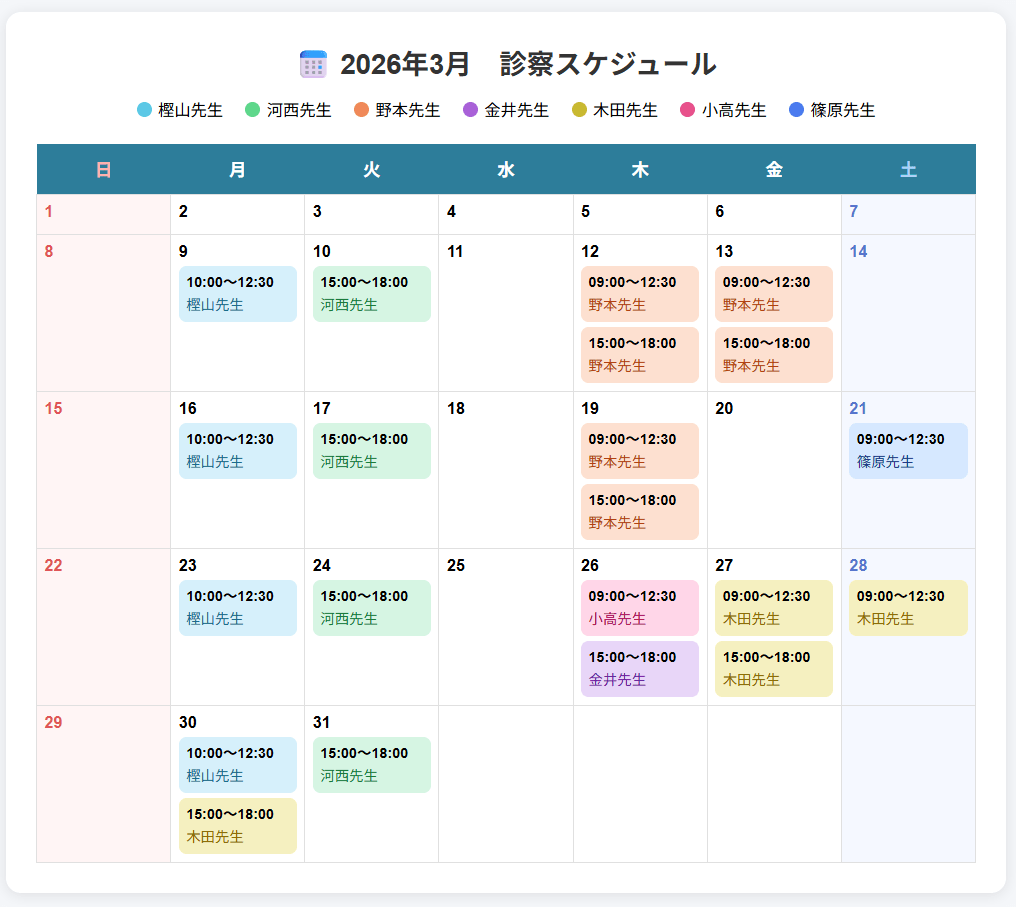
Task: Open 木田先生 afternoon slot on March 30
Action: (238, 826)
